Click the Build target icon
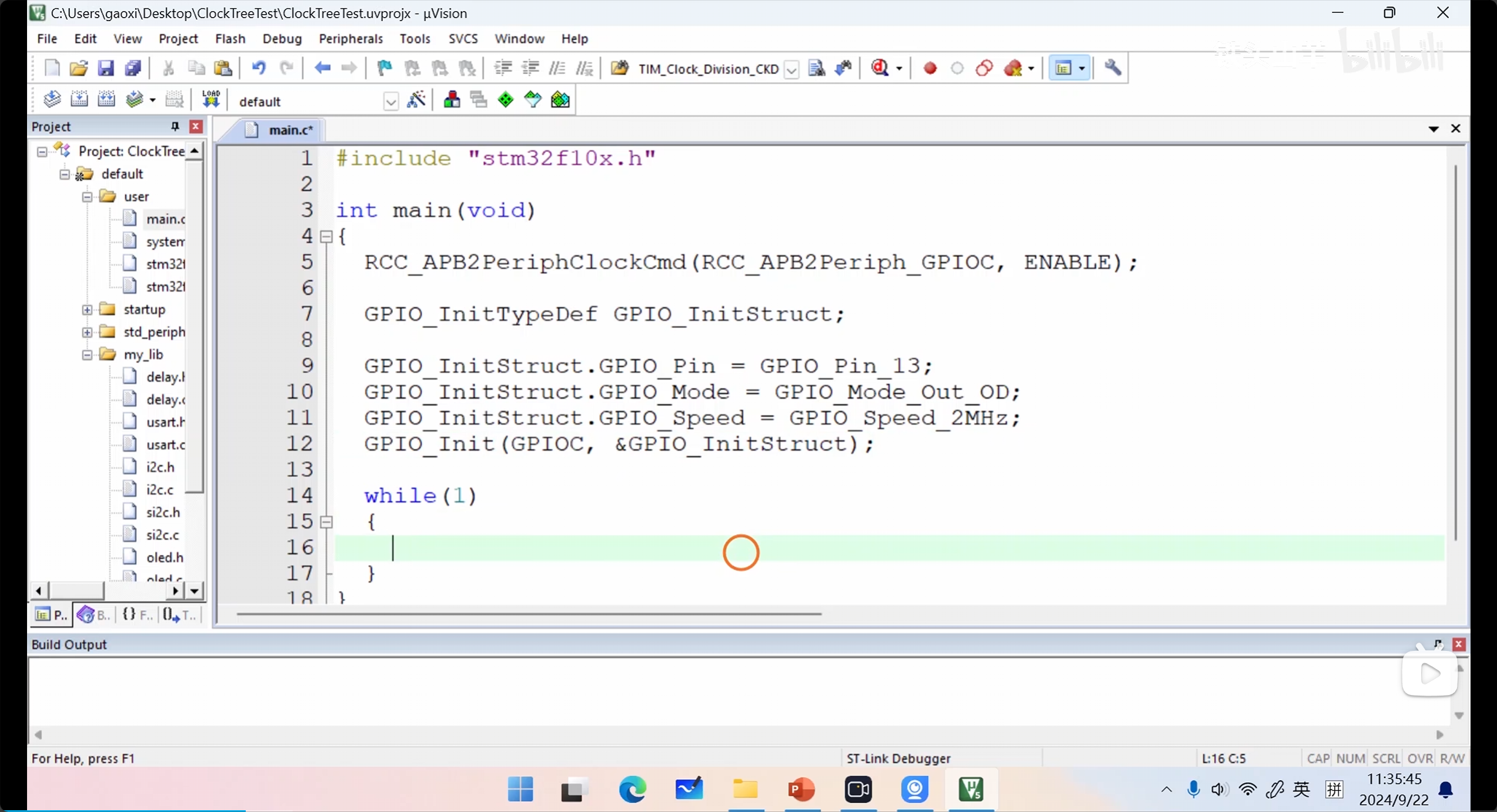The width and height of the screenshot is (1497, 812). pyautogui.click(x=79, y=100)
